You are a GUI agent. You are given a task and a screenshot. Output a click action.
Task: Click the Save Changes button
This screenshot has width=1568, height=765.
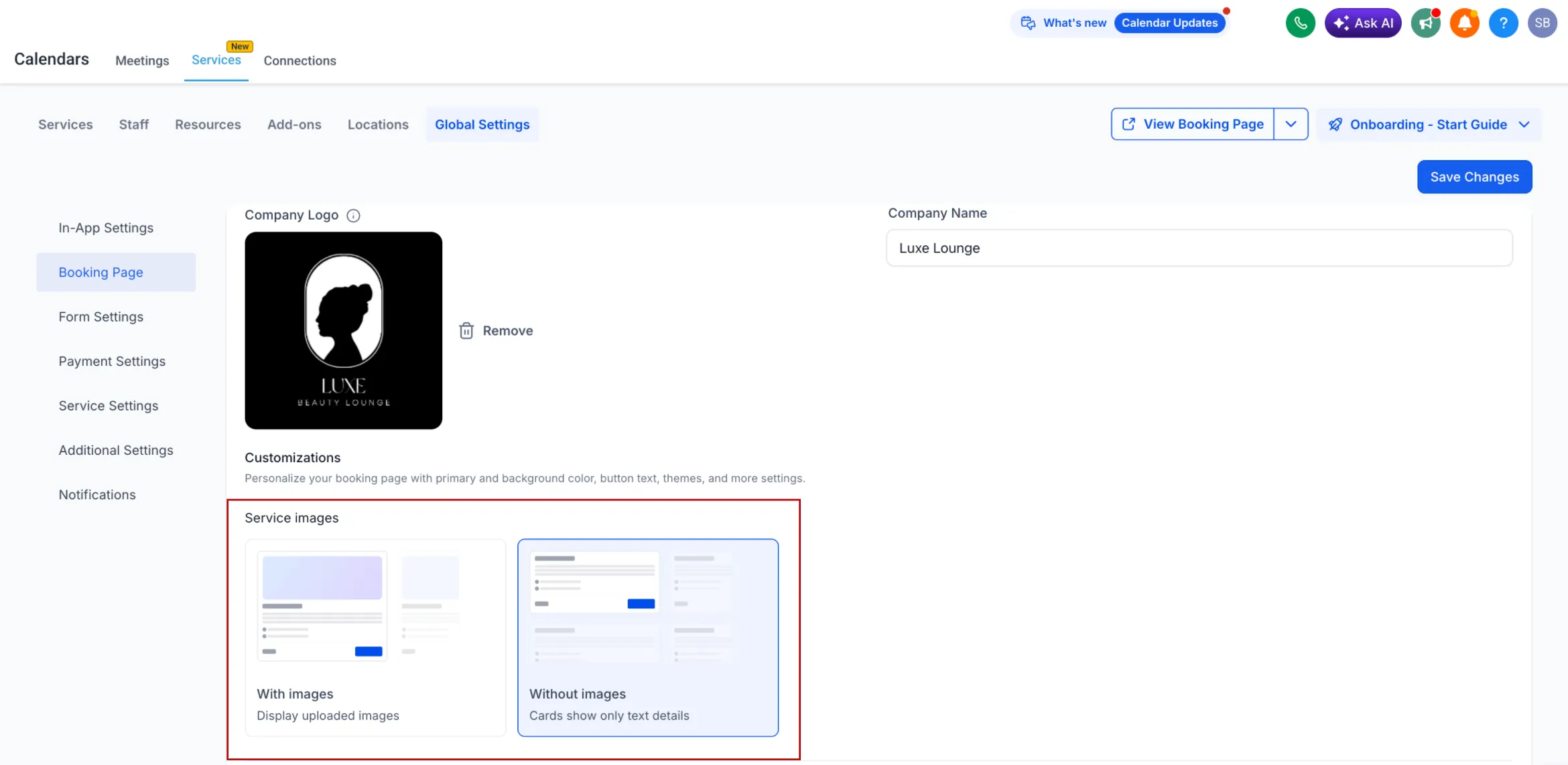(1474, 176)
